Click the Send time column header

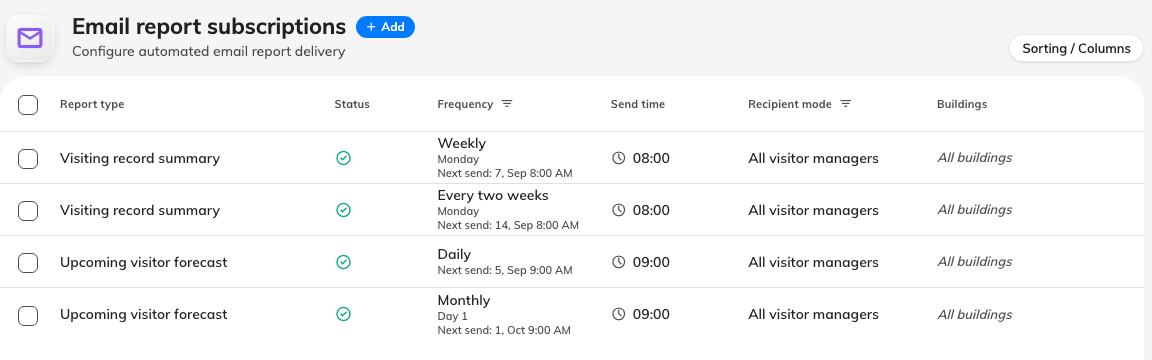638,104
